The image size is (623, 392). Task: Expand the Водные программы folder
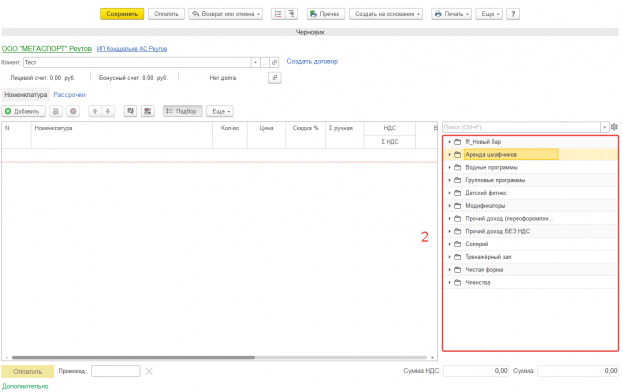449,167
